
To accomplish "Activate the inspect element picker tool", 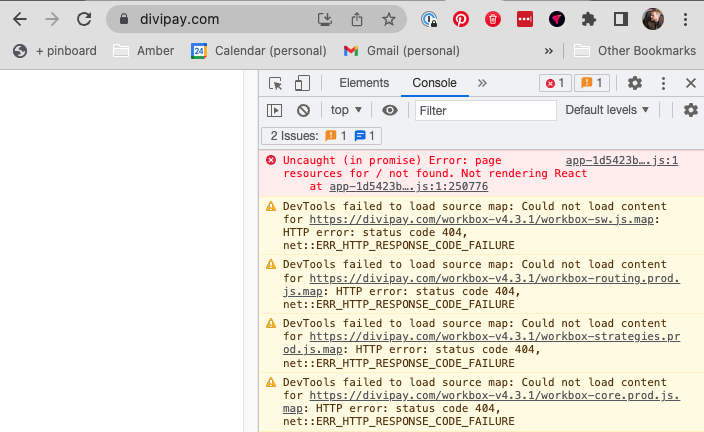I will 275,84.
